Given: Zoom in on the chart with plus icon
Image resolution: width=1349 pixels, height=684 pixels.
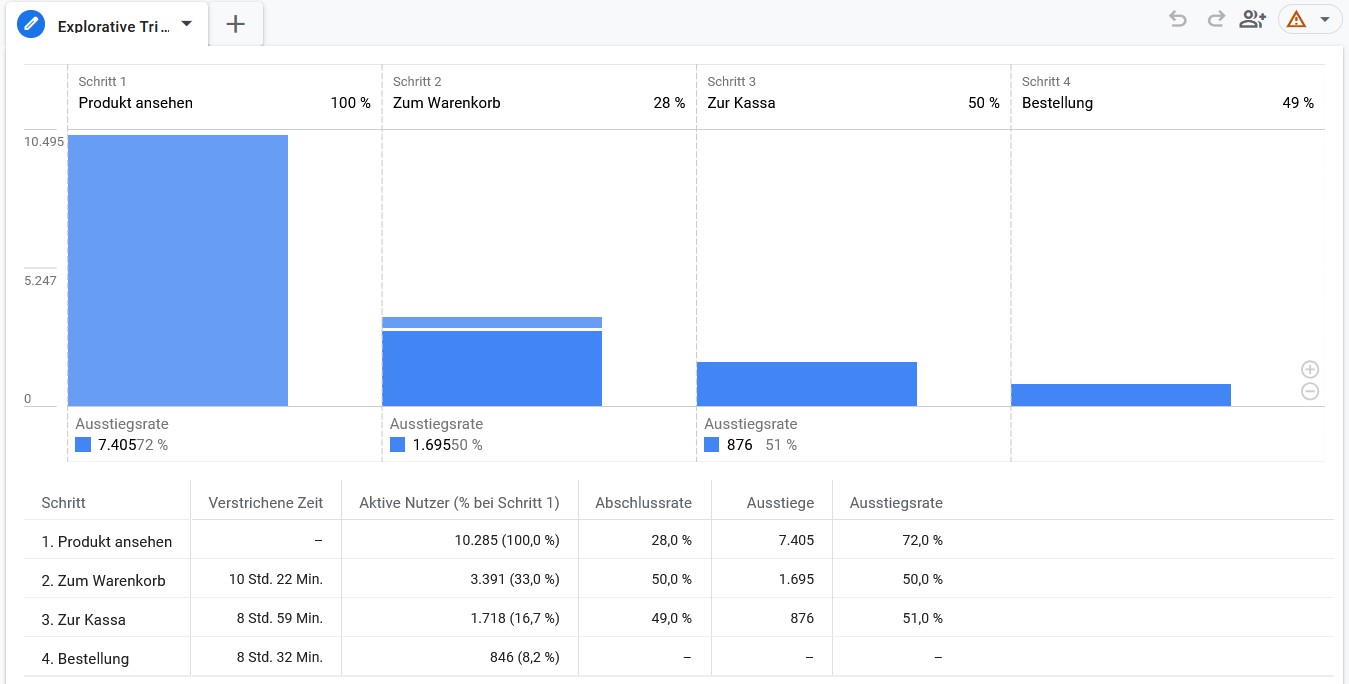Looking at the screenshot, I should pos(1310,369).
